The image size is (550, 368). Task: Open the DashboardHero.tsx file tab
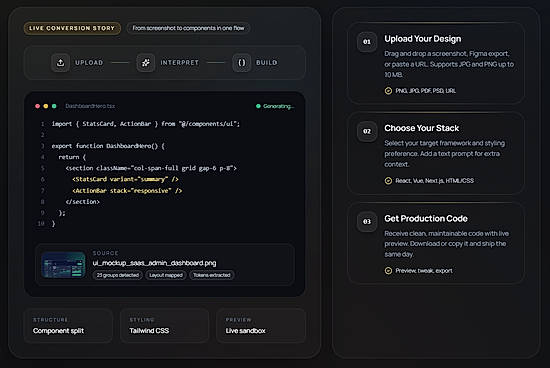point(90,106)
